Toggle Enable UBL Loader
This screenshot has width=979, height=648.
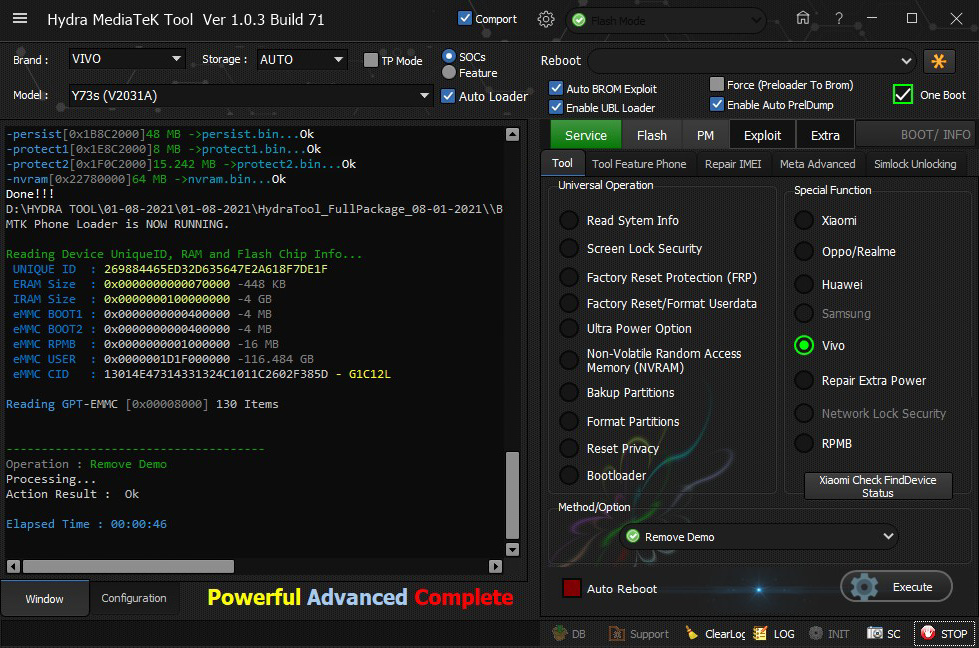pyautogui.click(x=556, y=107)
